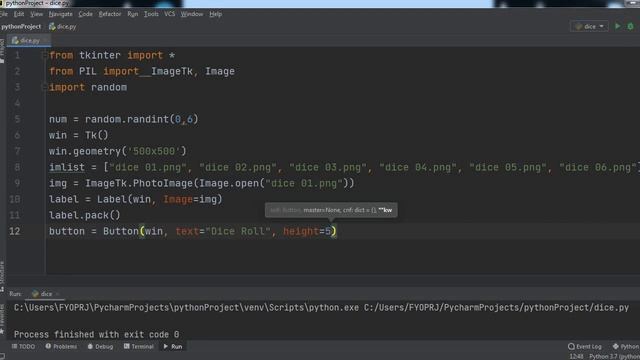Image resolution: width=640 pixels, height=360 pixels.
Task: Close the dice.py editor tab
Action: click(45, 40)
